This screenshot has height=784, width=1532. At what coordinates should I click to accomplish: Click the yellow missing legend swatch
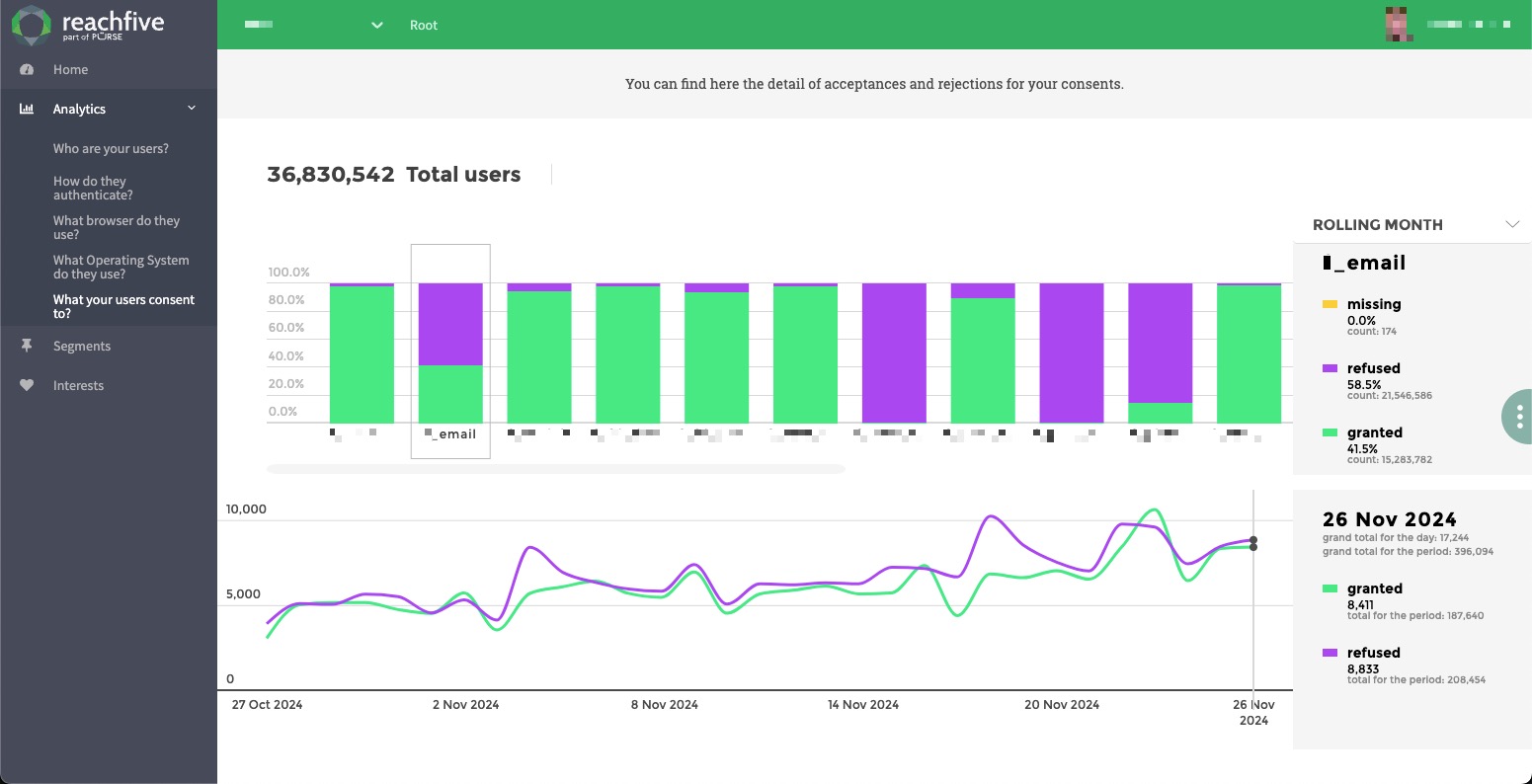pyautogui.click(x=1330, y=304)
